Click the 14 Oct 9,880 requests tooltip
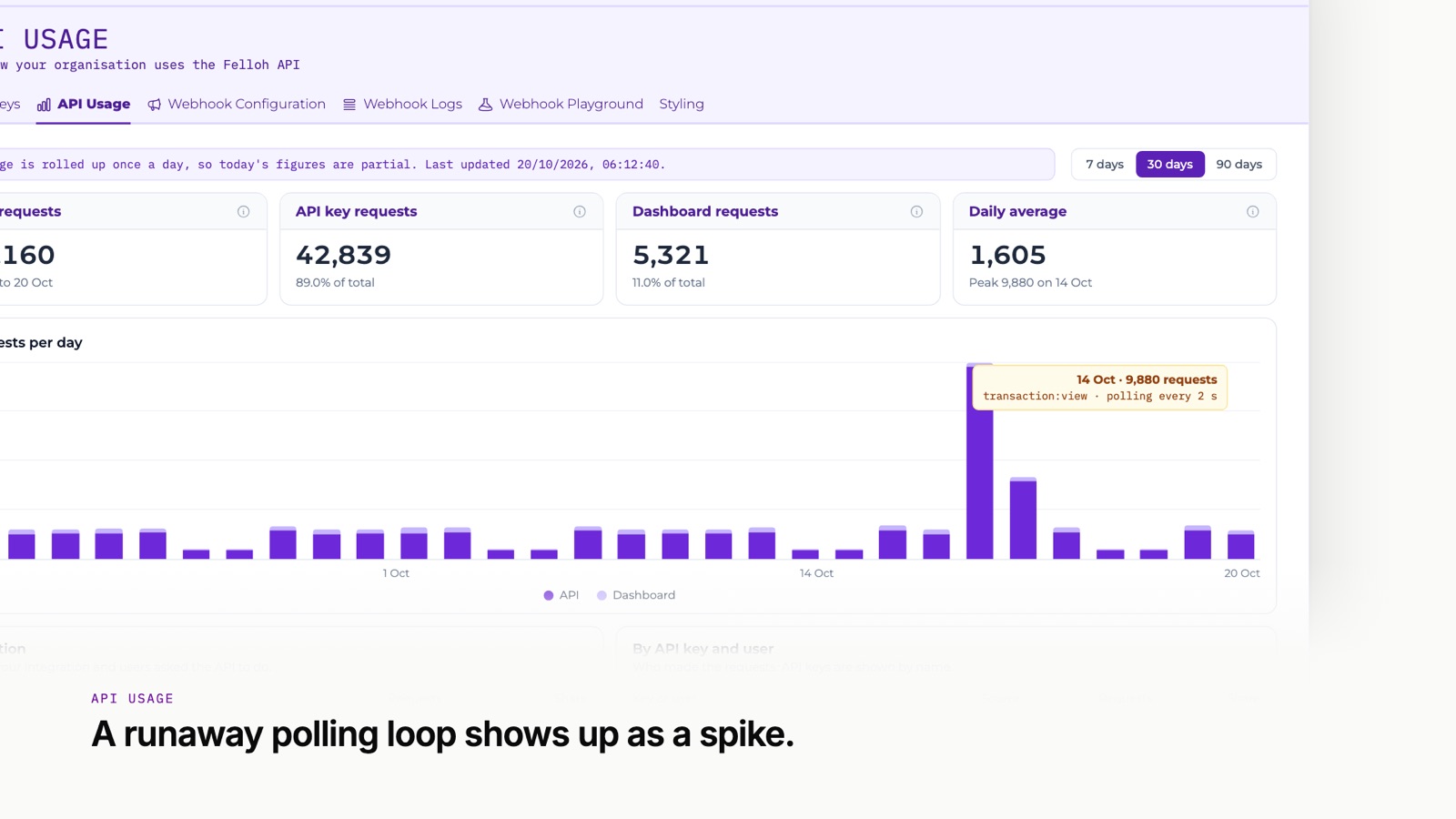The height and width of the screenshot is (819, 1456). click(x=1100, y=388)
